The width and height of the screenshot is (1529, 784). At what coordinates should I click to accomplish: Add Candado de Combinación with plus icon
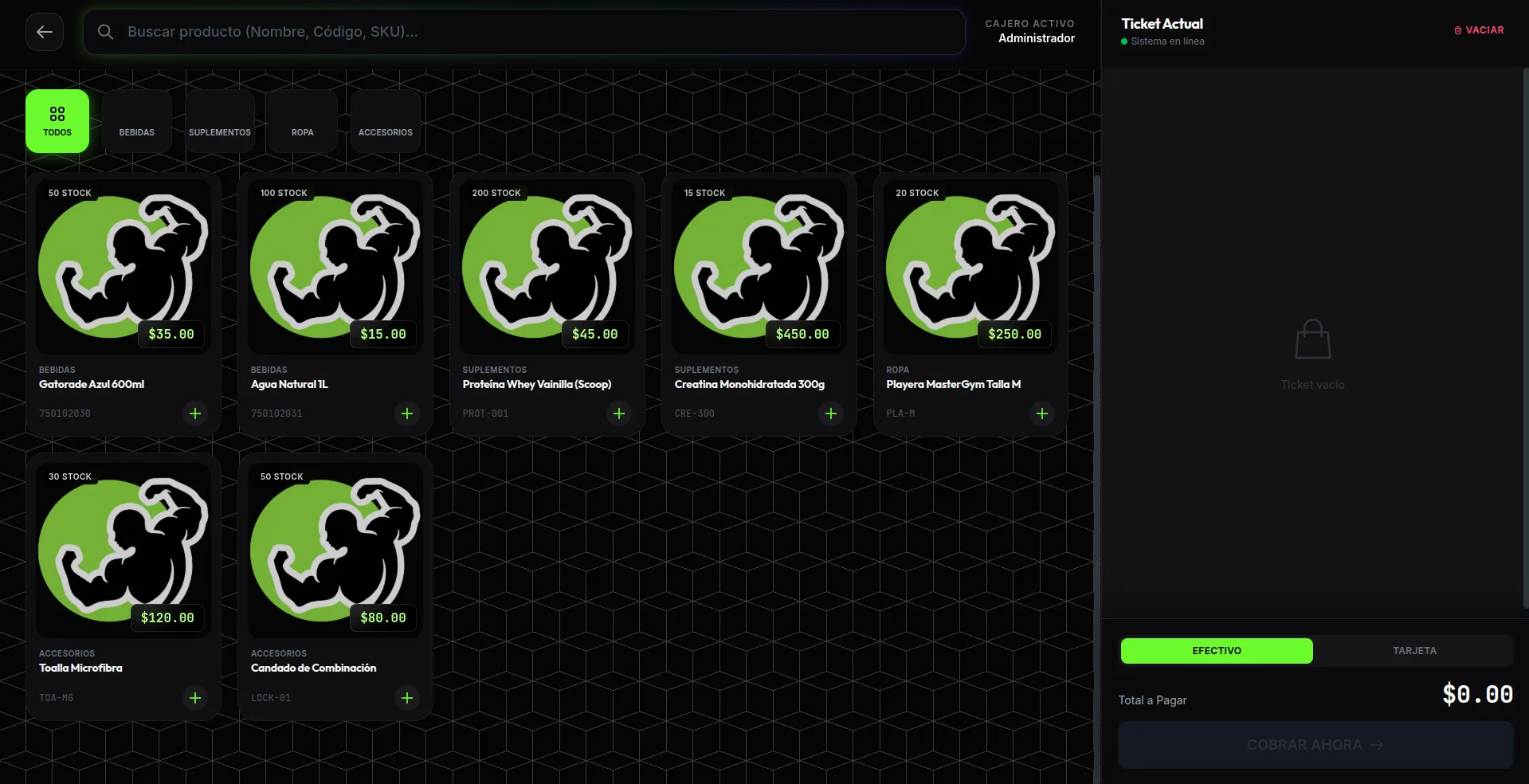pyautogui.click(x=407, y=698)
